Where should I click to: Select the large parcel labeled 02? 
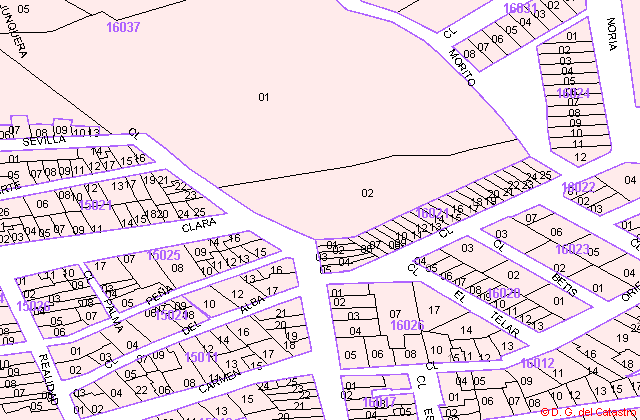pos(367,193)
